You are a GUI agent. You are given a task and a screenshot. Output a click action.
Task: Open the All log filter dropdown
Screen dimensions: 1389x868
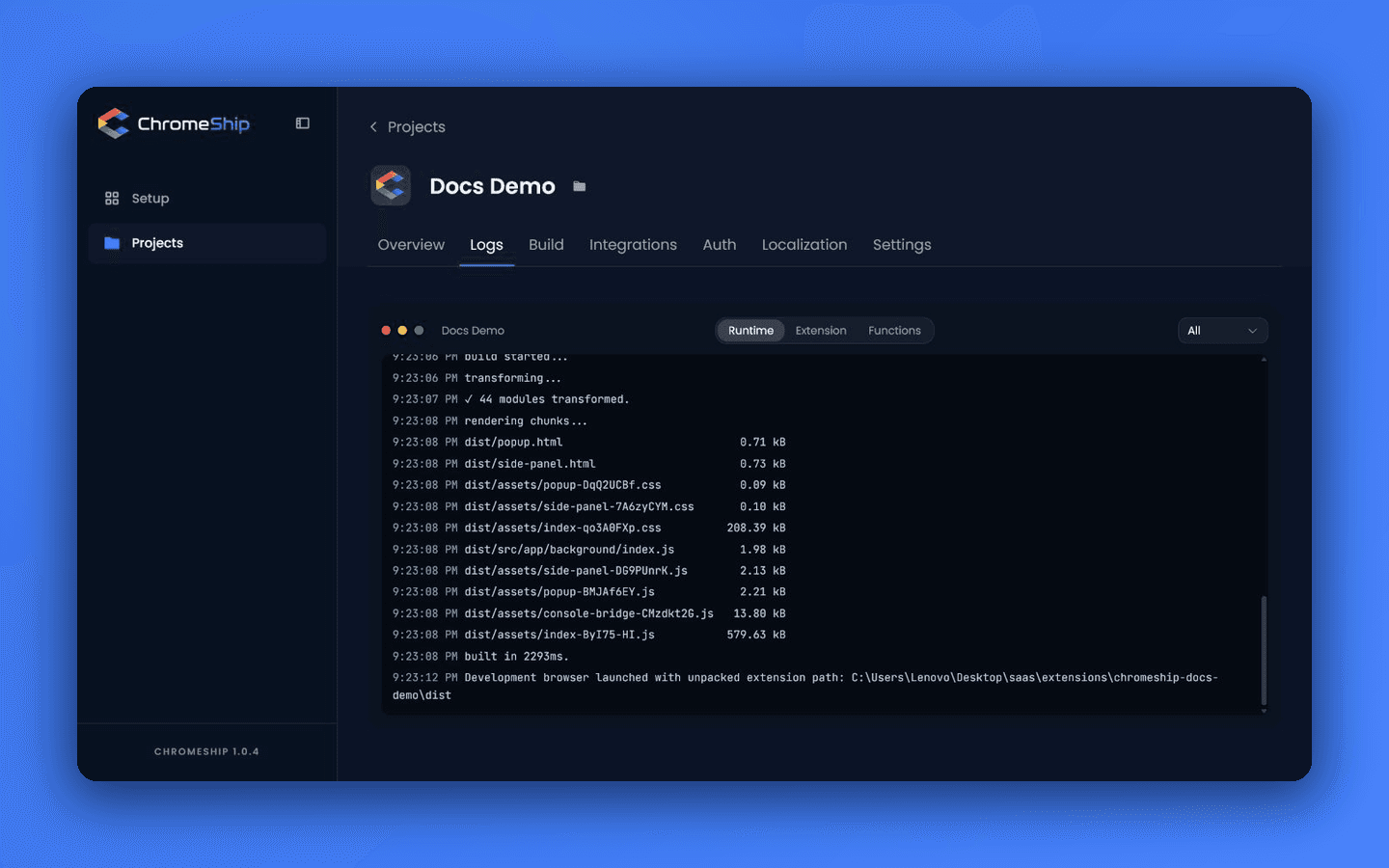[1222, 331]
